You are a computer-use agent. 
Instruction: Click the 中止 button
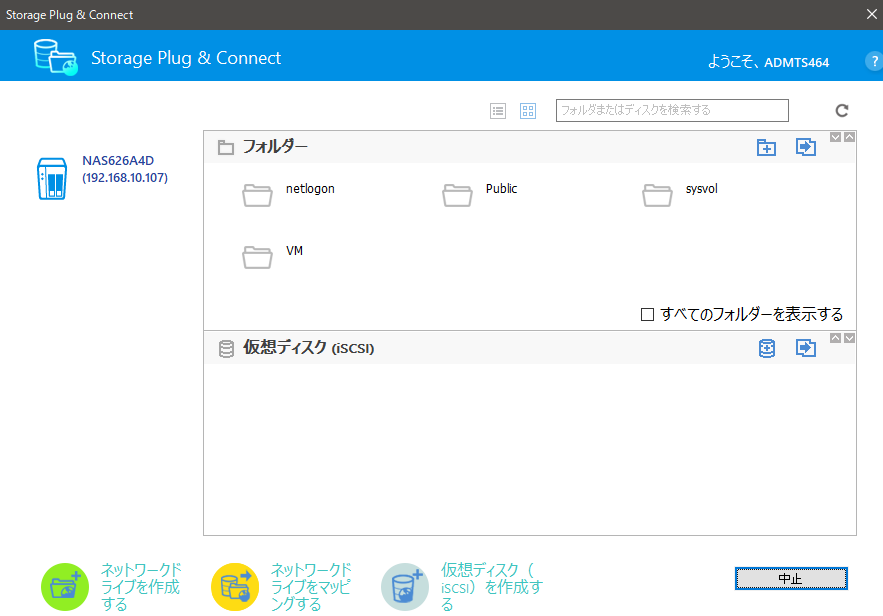(791, 578)
